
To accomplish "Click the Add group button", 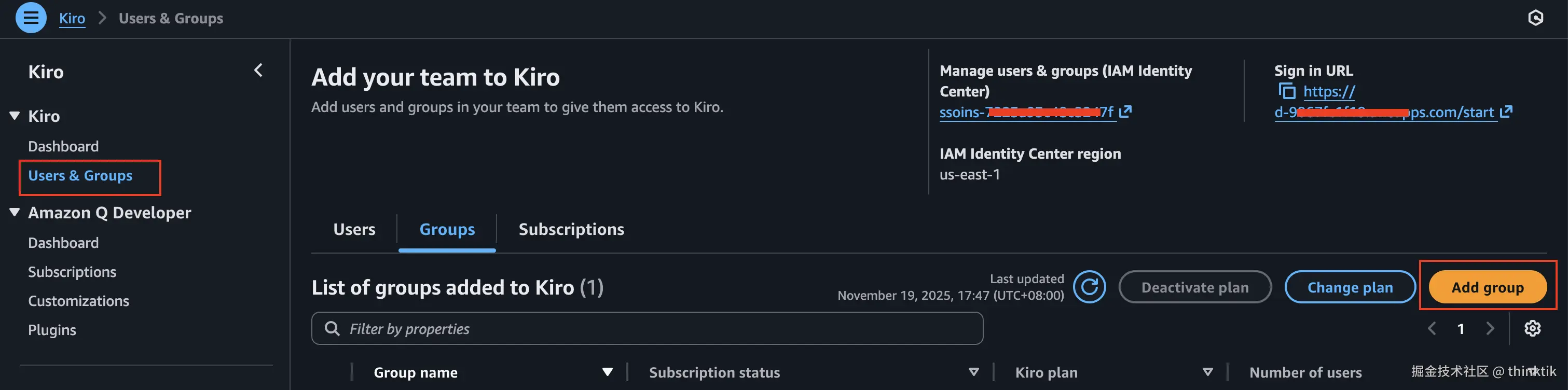I will [x=1487, y=287].
